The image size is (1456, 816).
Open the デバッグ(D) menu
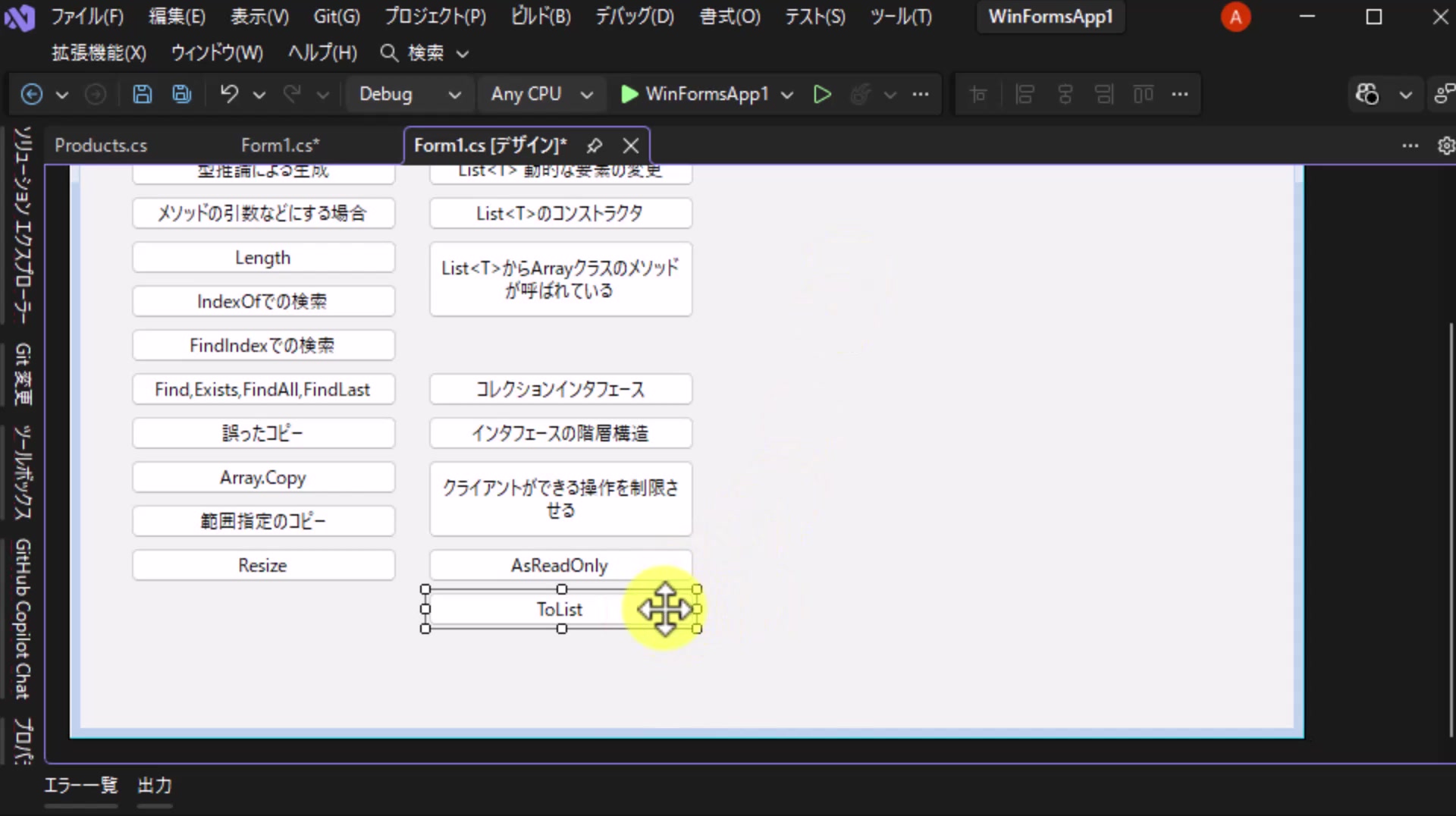click(x=635, y=17)
